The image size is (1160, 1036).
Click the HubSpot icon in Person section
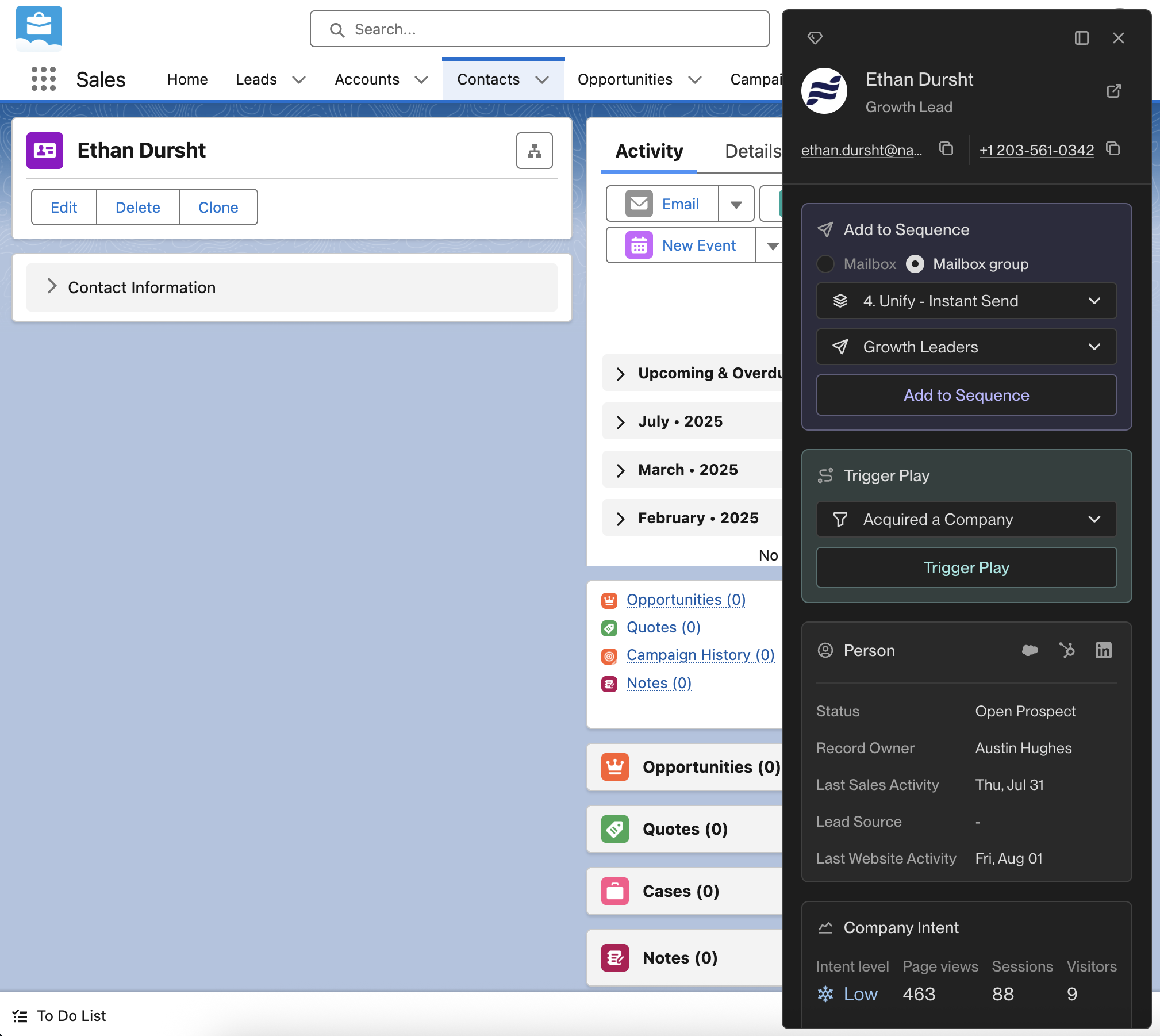click(x=1067, y=650)
